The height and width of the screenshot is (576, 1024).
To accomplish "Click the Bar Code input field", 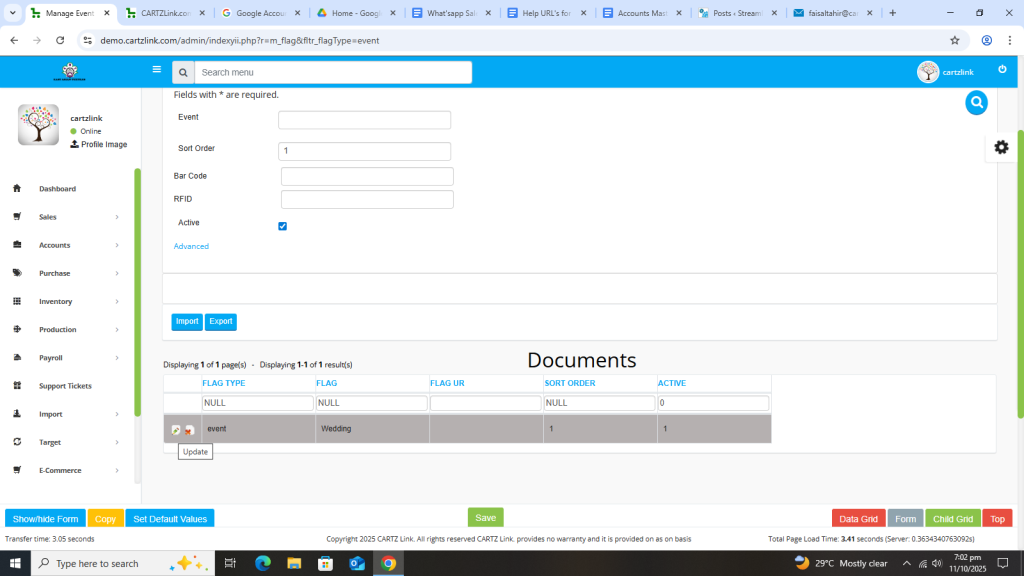I will coord(367,176).
